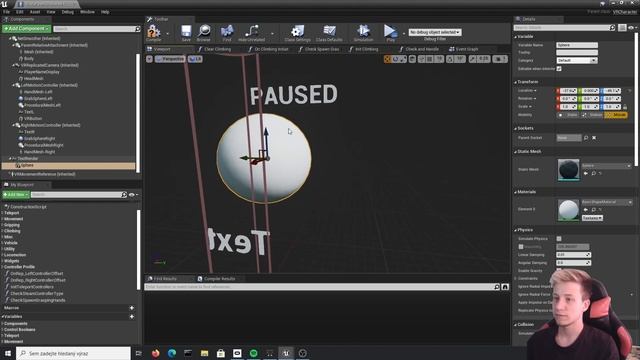Click the Perspective view button

coord(170,59)
